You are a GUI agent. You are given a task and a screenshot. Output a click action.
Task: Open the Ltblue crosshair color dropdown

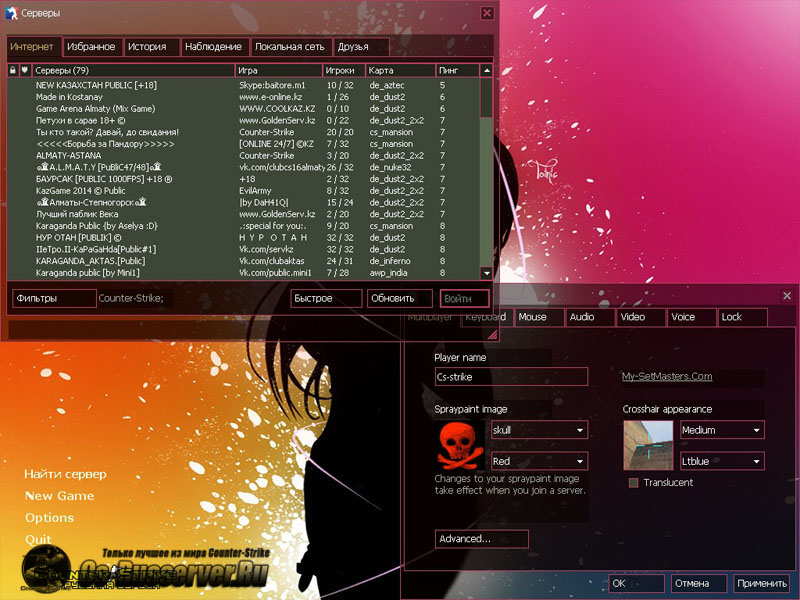click(x=722, y=461)
